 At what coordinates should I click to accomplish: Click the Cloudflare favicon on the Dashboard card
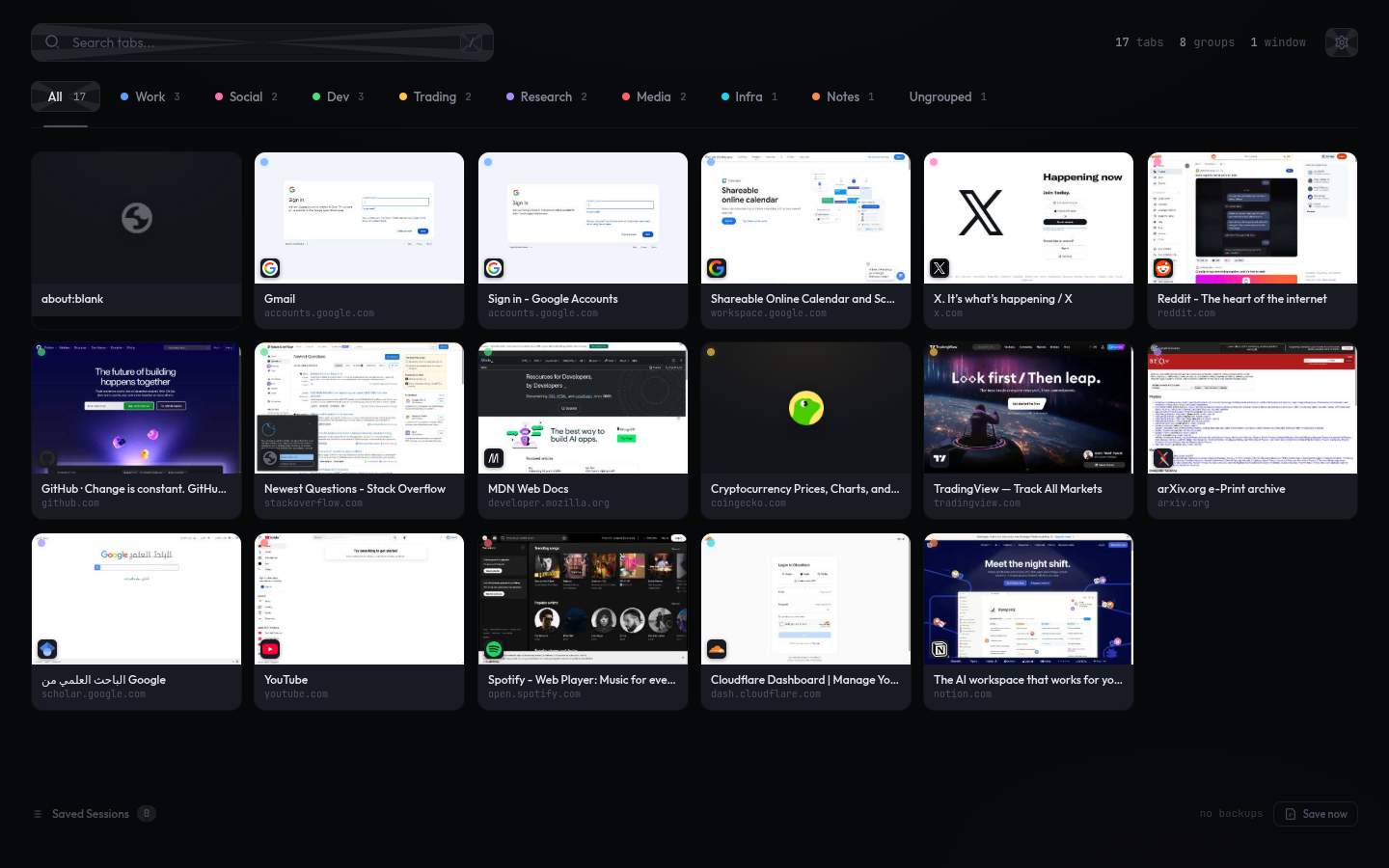pos(717,649)
